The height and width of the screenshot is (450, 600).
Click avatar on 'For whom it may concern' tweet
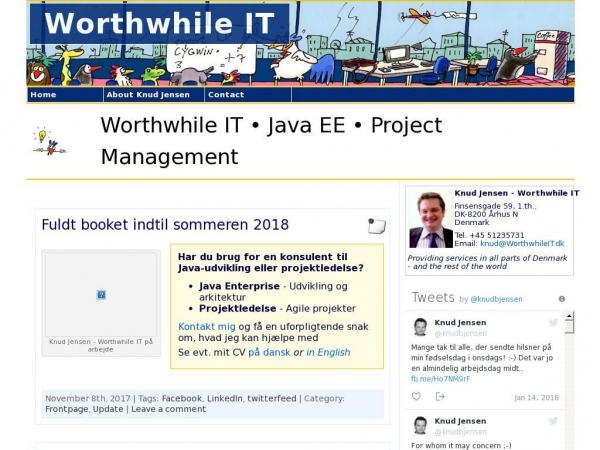coord(420,425)
